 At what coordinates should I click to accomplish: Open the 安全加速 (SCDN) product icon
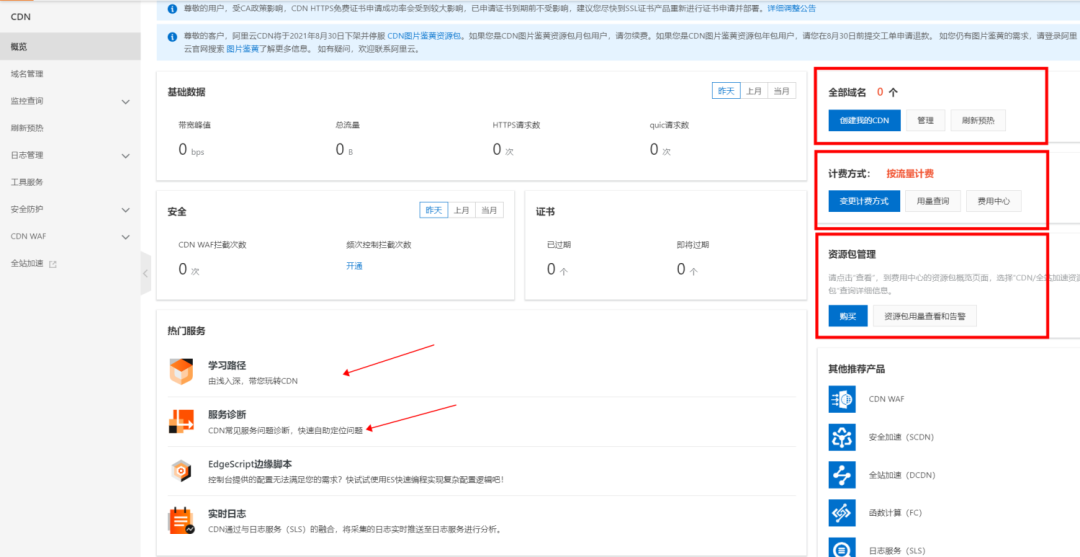pos(842,437)
